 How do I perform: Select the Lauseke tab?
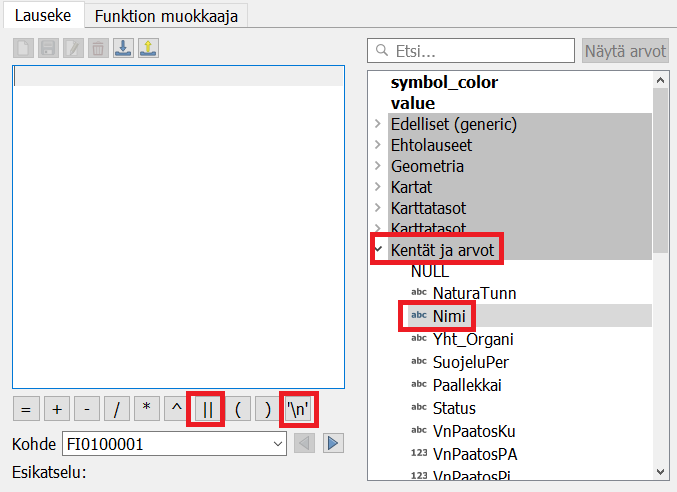pos(42,16)
